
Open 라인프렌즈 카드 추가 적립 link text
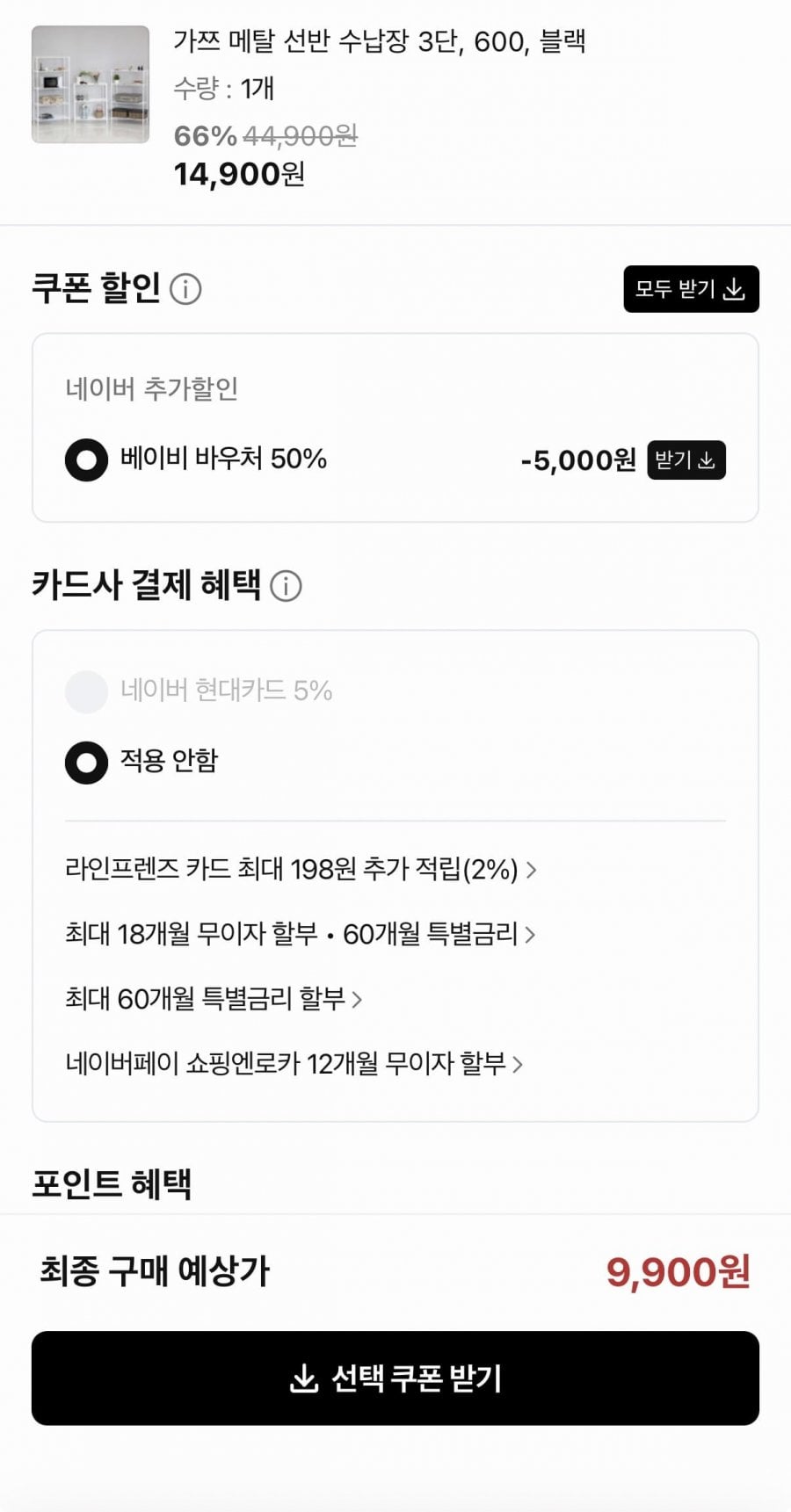point(291,870)
